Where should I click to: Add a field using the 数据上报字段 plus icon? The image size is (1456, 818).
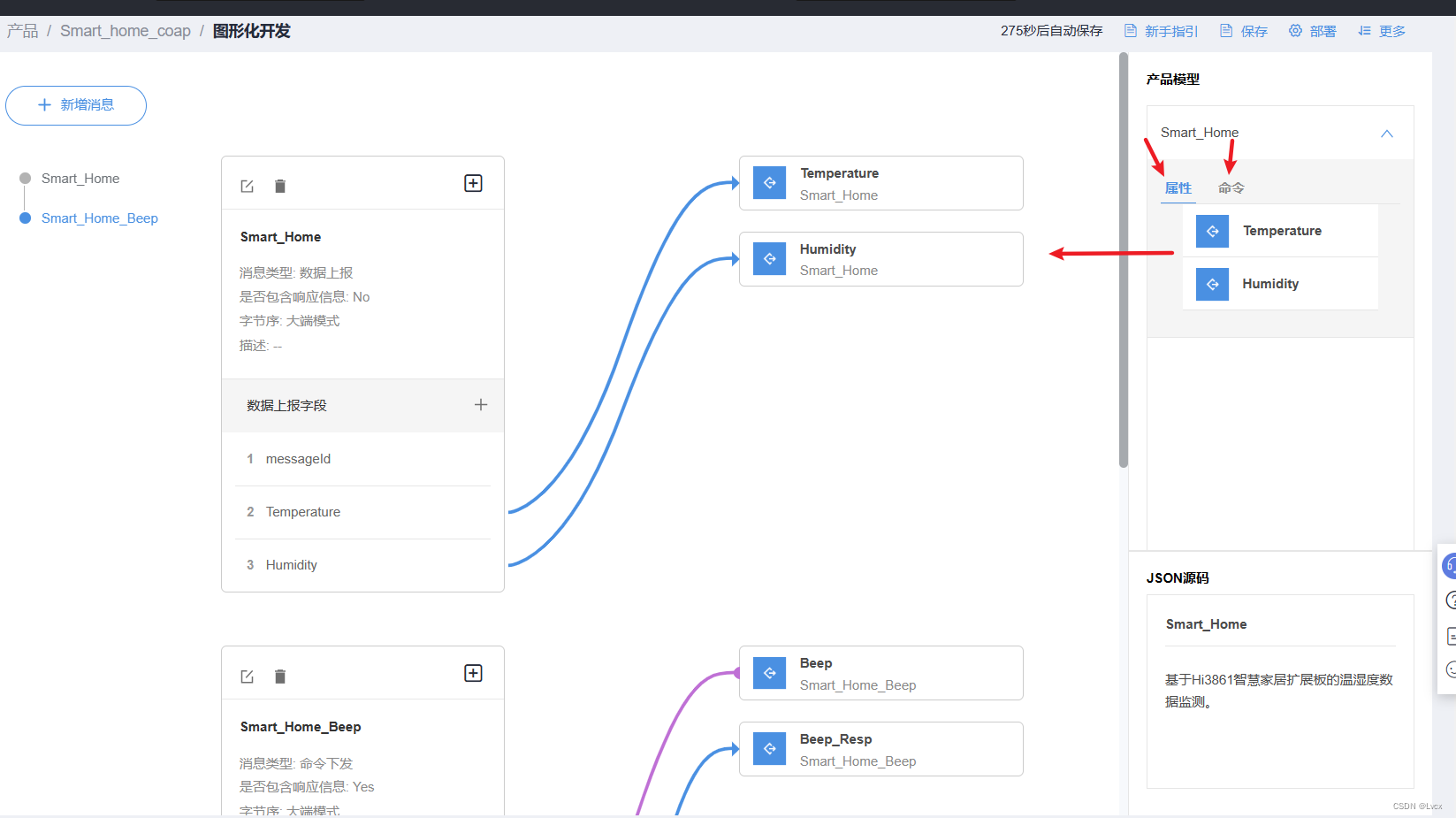pyautogui.click(x=481, y=405)
